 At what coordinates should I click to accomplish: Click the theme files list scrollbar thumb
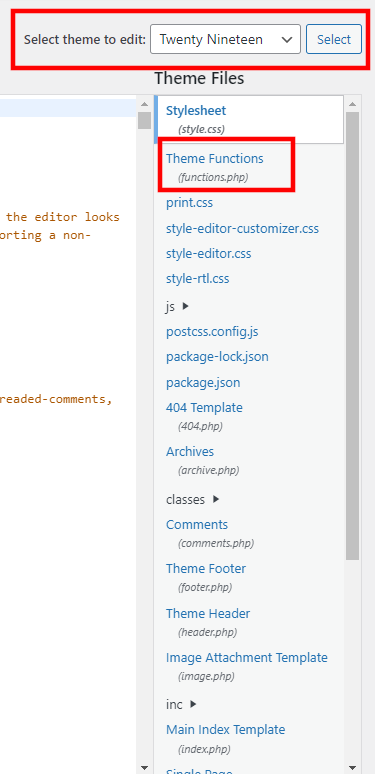click(x=352, y=336)
